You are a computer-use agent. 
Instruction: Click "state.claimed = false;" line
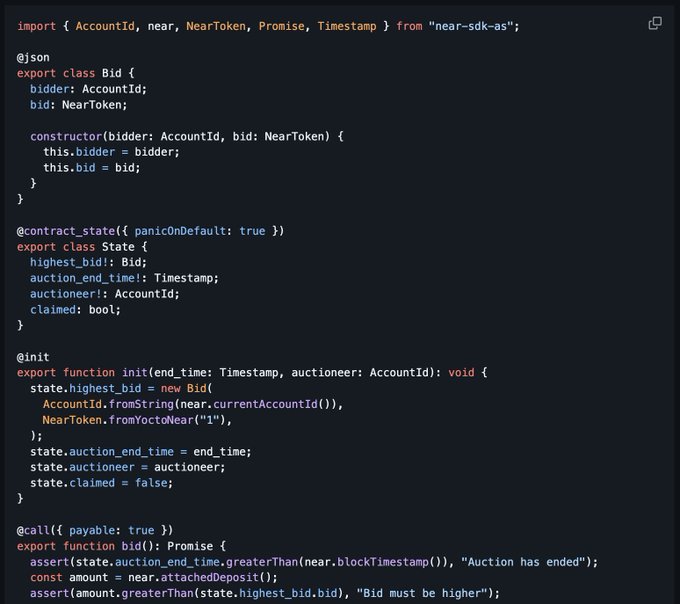(101, 483)
